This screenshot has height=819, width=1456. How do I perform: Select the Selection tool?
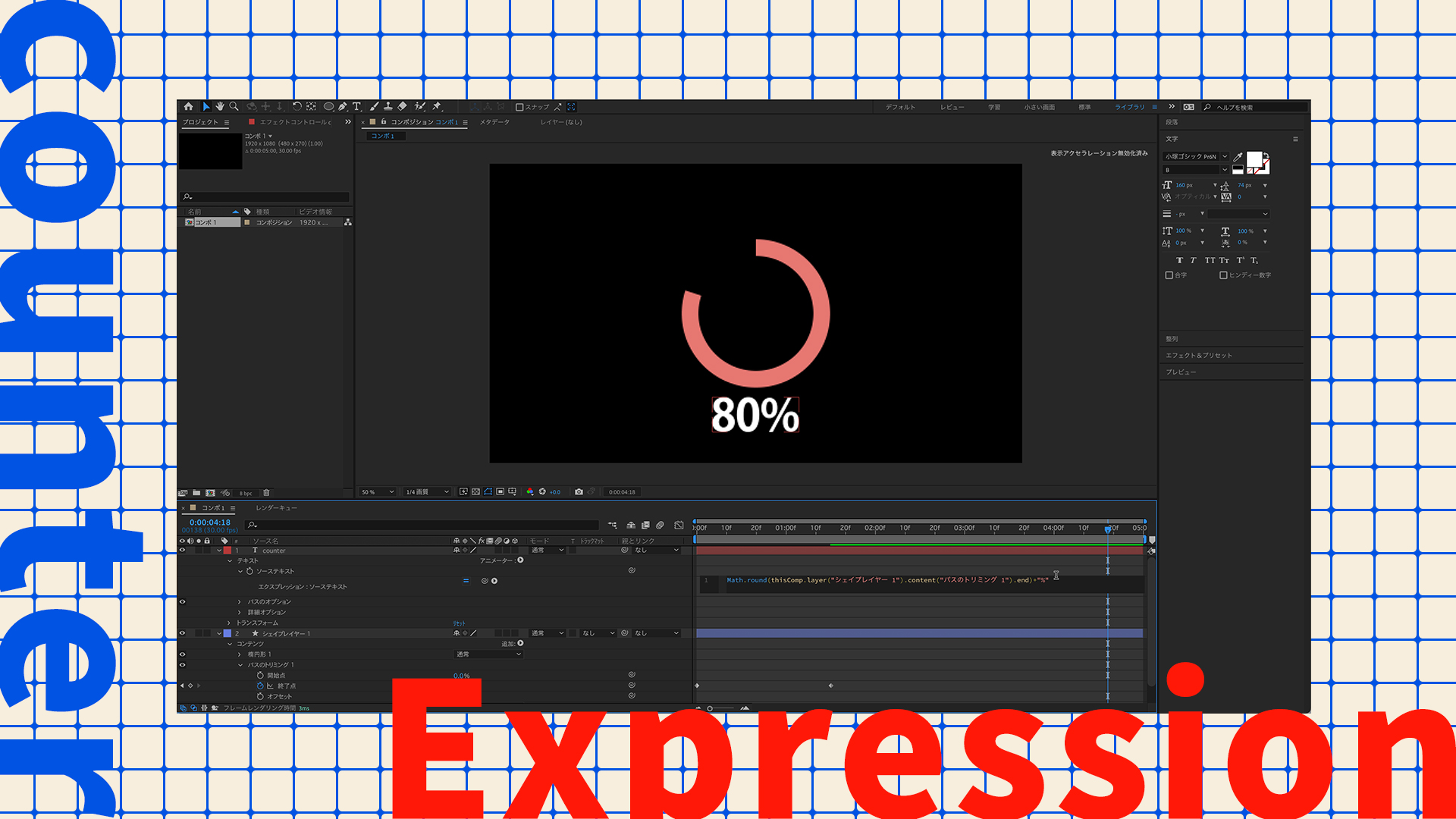point(206,106)
